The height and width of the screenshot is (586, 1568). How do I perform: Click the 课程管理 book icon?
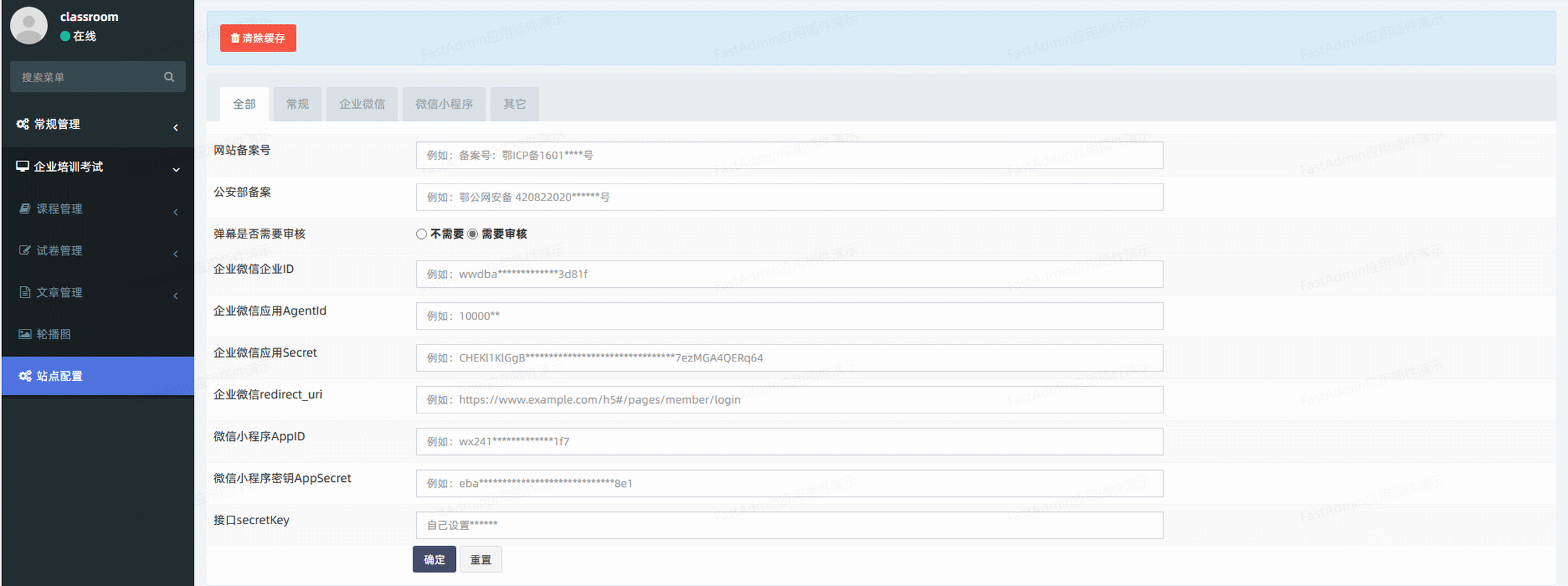[25, 208]
